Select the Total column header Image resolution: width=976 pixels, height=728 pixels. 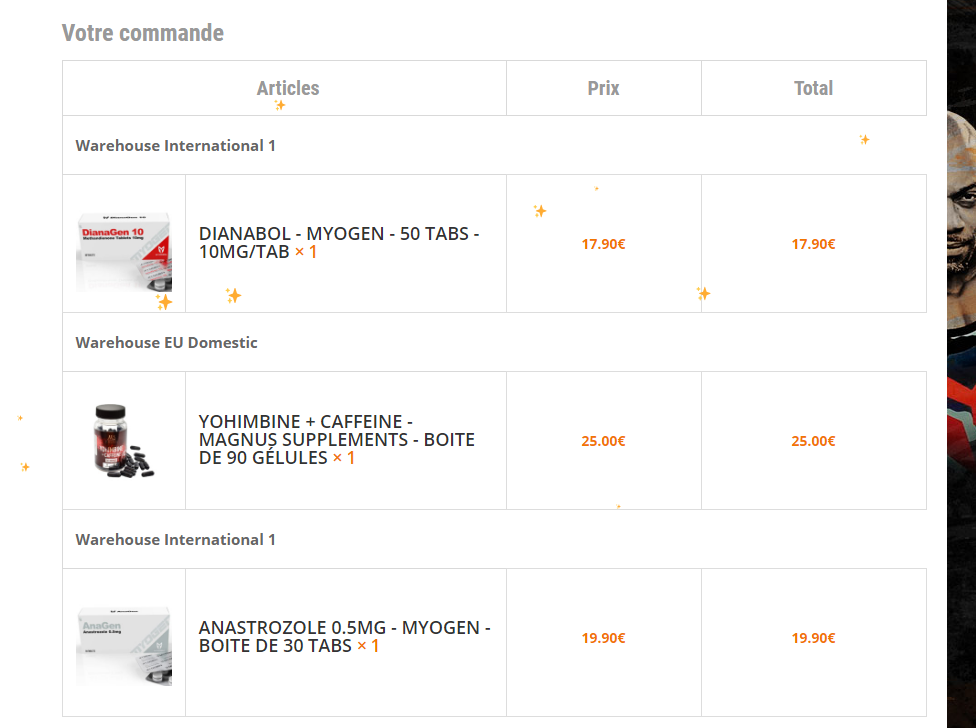point(813,88)
